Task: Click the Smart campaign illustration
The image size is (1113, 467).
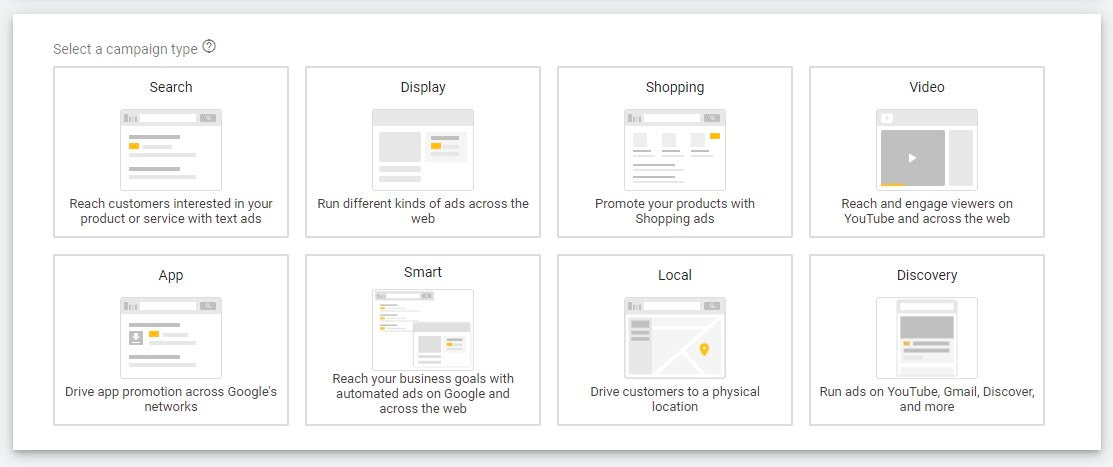Action: pos(423,330)
